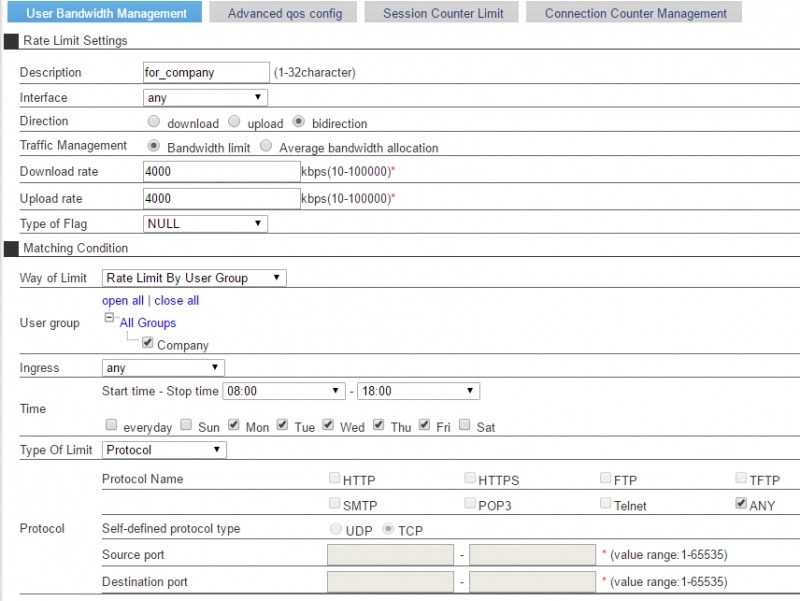Image resolution: width=800 pixels, height=601 pixels.
Task: Uncheck the ANY protocol checkbox
Action: pos(740,504)
